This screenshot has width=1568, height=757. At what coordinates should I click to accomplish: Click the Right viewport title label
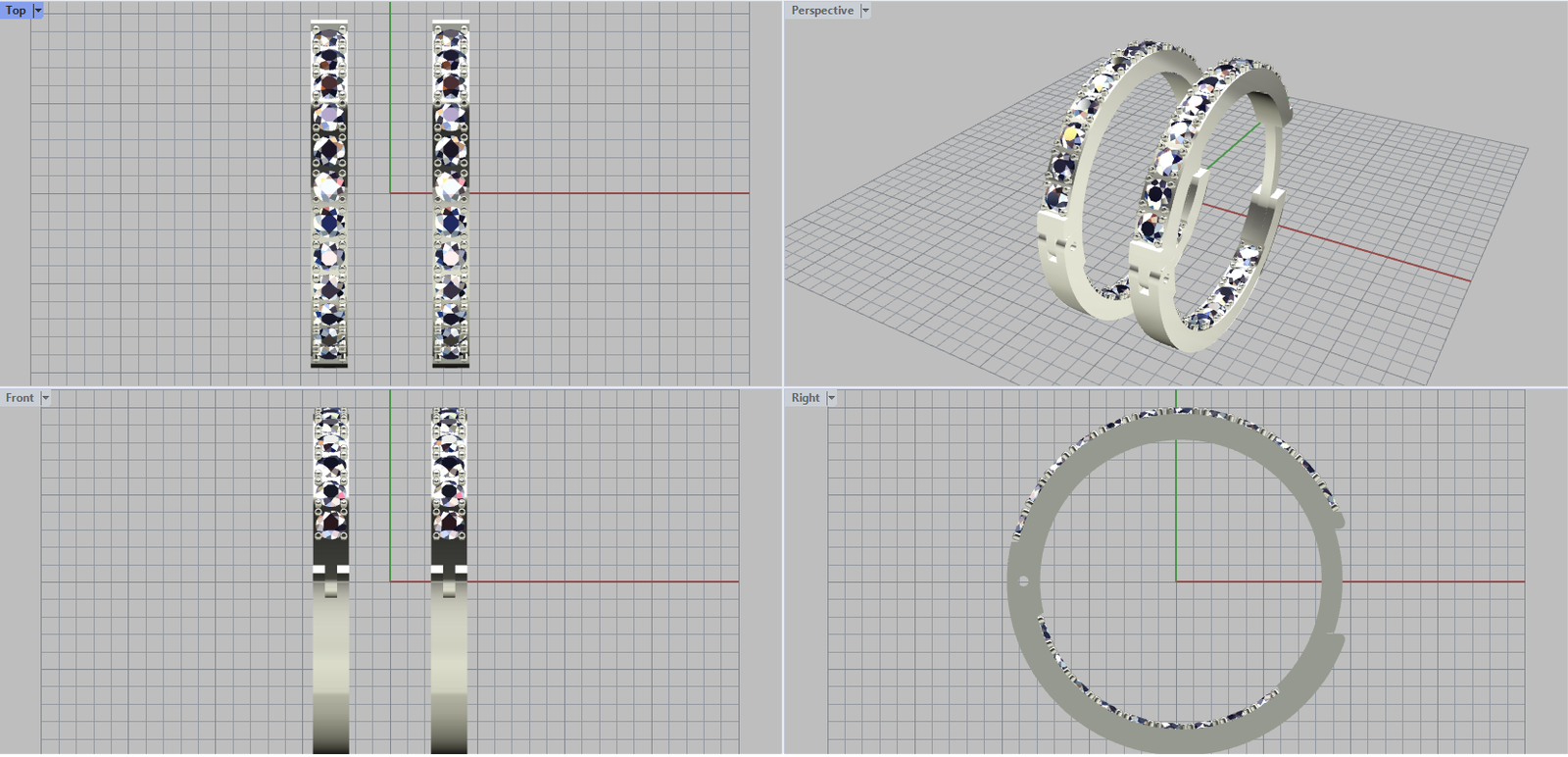tap(805, 398)
